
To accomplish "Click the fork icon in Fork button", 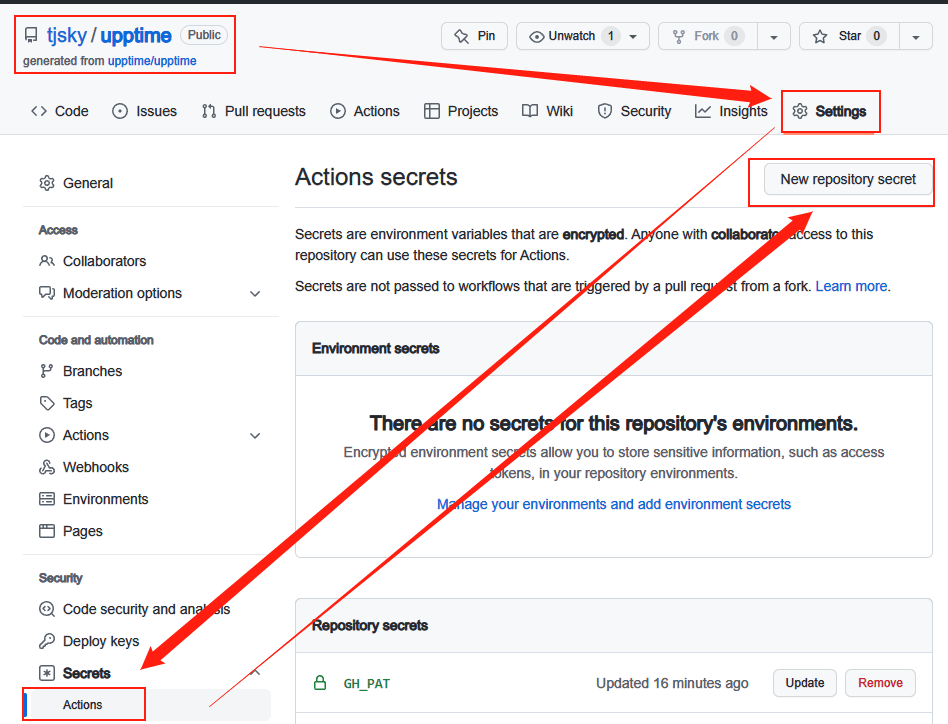I will point(679,37).
